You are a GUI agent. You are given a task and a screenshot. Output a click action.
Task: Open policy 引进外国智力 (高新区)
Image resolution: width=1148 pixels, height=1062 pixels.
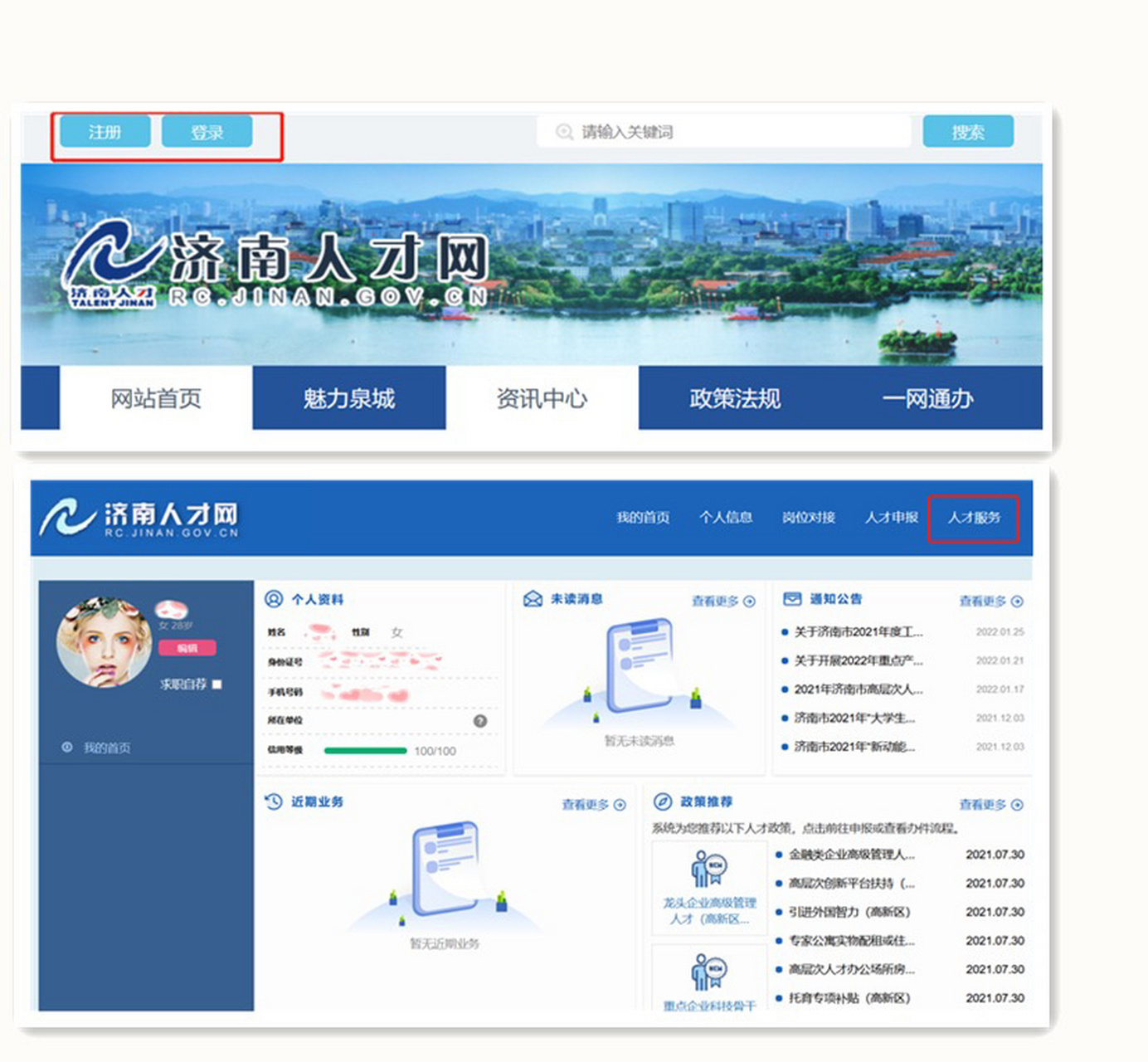(x=849, y=912)
